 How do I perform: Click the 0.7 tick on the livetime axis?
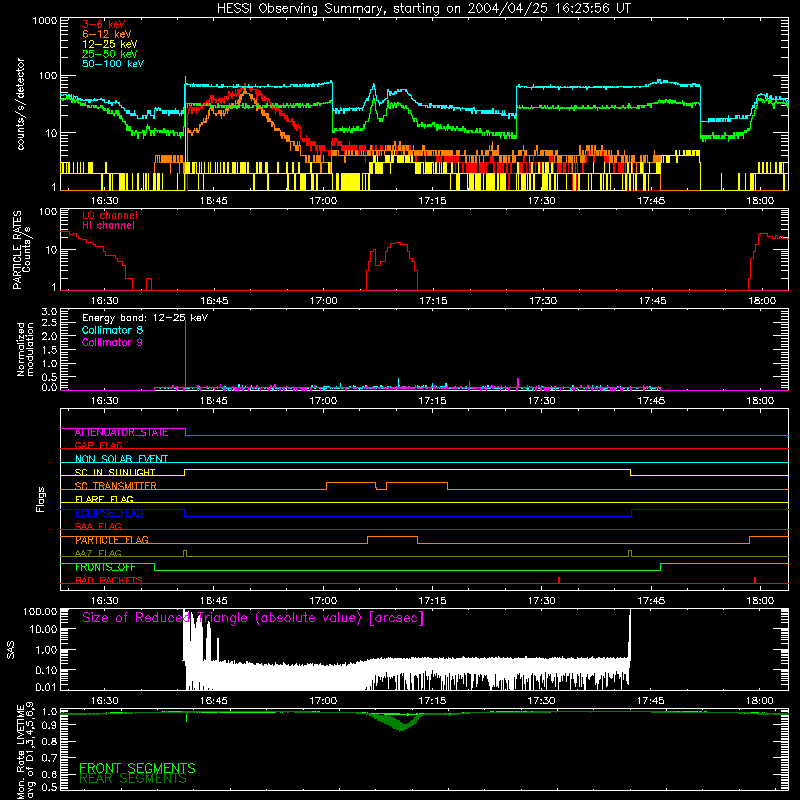click(x=49, y=757)
